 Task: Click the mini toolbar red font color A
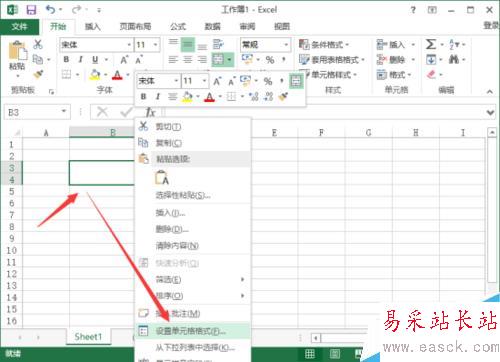[209, 97]
